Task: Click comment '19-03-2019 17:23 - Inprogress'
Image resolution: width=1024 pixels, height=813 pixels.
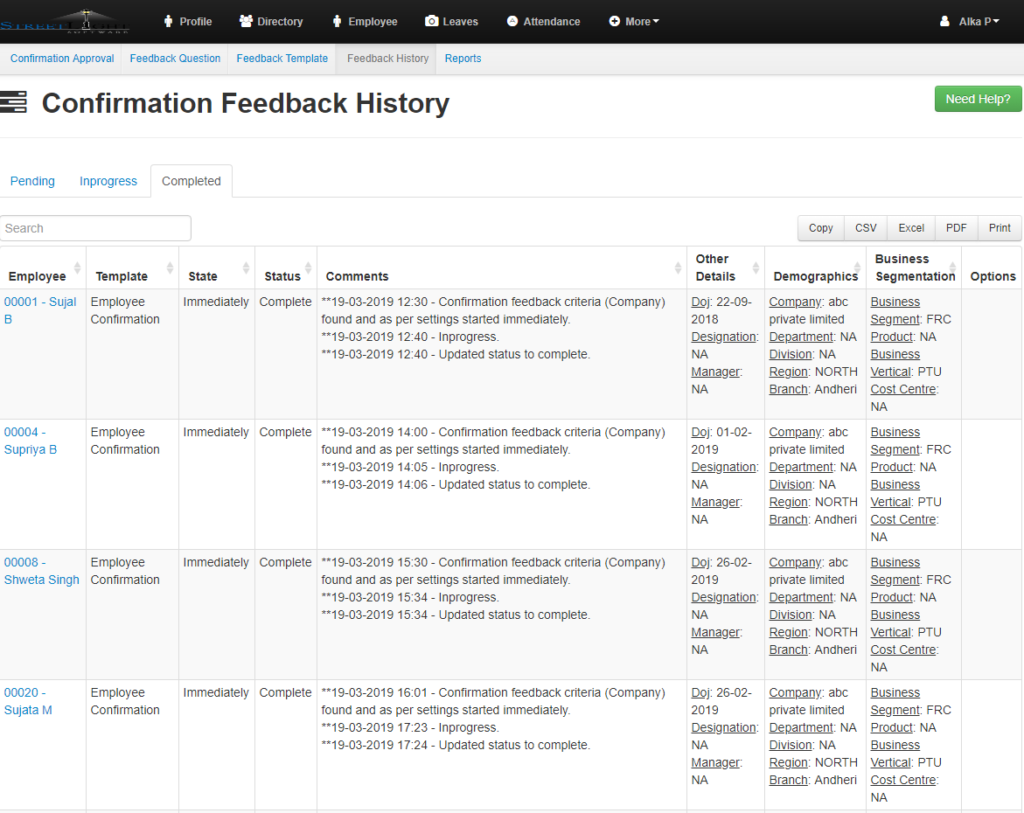Action: coord(410,727)
